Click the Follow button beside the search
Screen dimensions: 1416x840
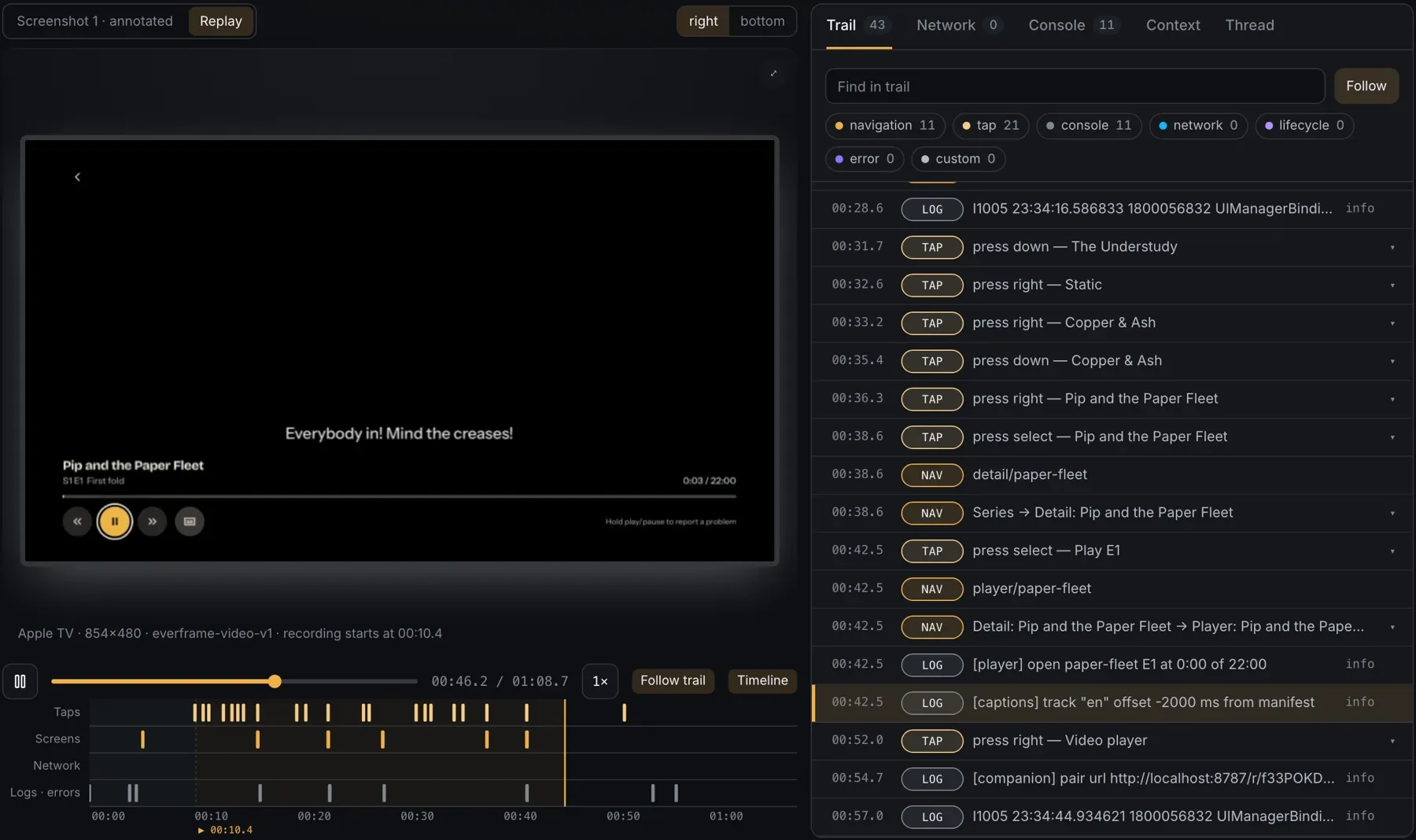tap(1366, 86)
